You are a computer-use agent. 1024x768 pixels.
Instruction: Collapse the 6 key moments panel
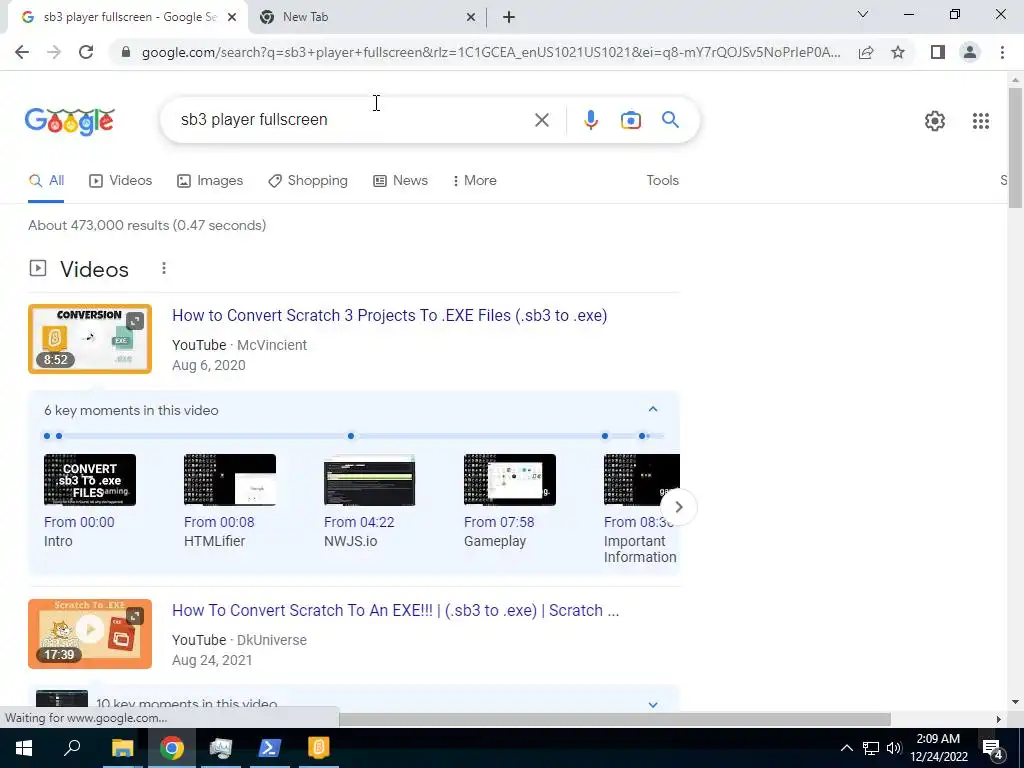click(652, 409)
